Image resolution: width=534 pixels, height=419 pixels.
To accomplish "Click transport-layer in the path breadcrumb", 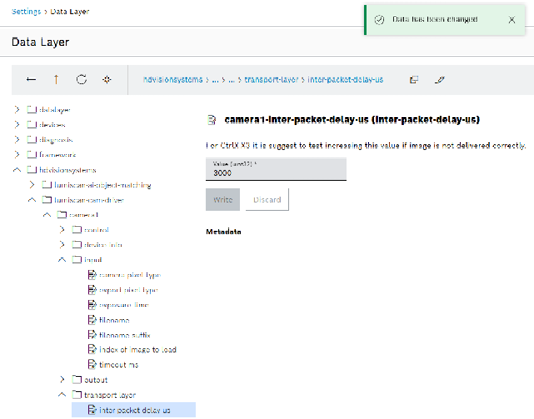I will [x=271, y=79].
